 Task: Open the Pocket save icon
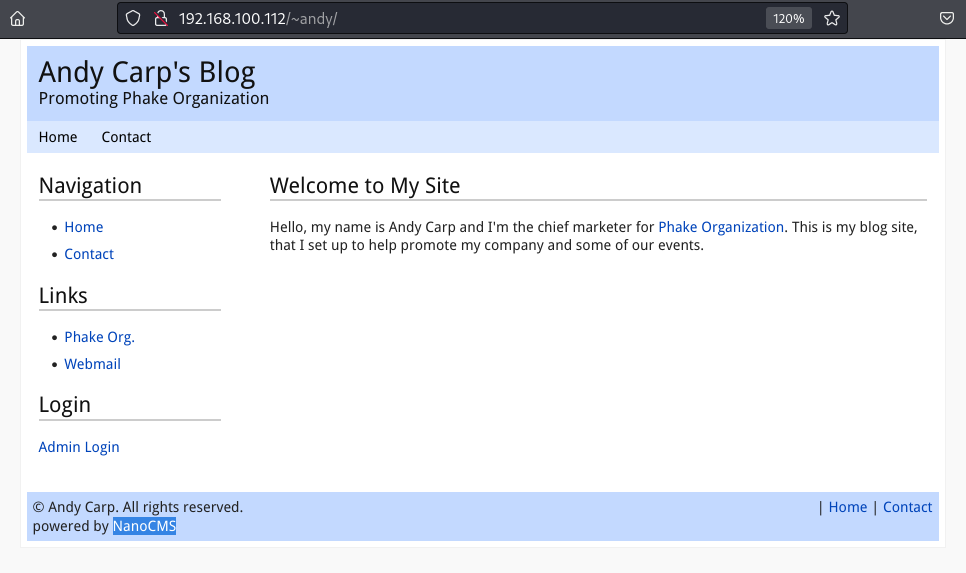click(x=946, y=18)
